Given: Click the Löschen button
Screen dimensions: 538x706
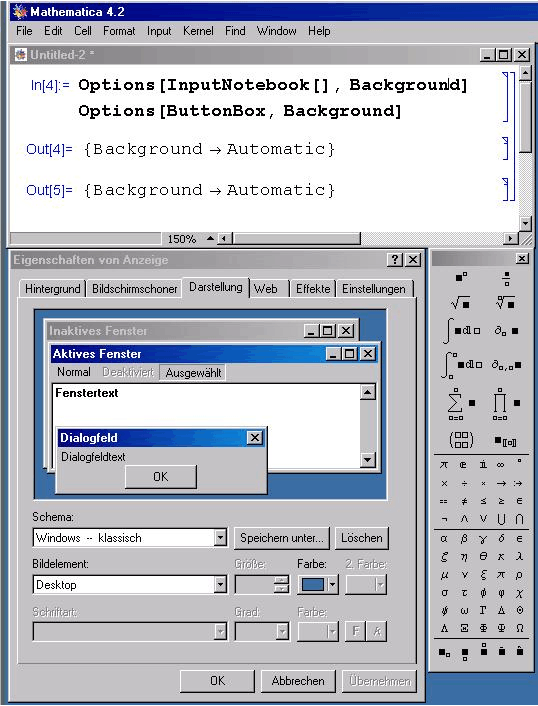Looking at the screenshot, I should (362, 538).
